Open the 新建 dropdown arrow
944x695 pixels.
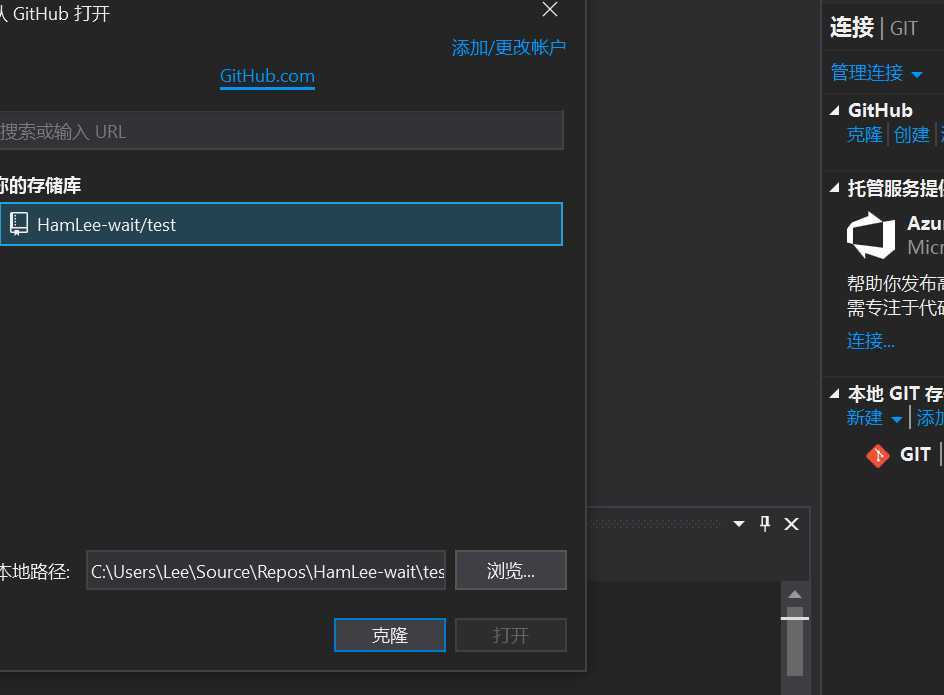pyautogui.click(x=896, y=420)
